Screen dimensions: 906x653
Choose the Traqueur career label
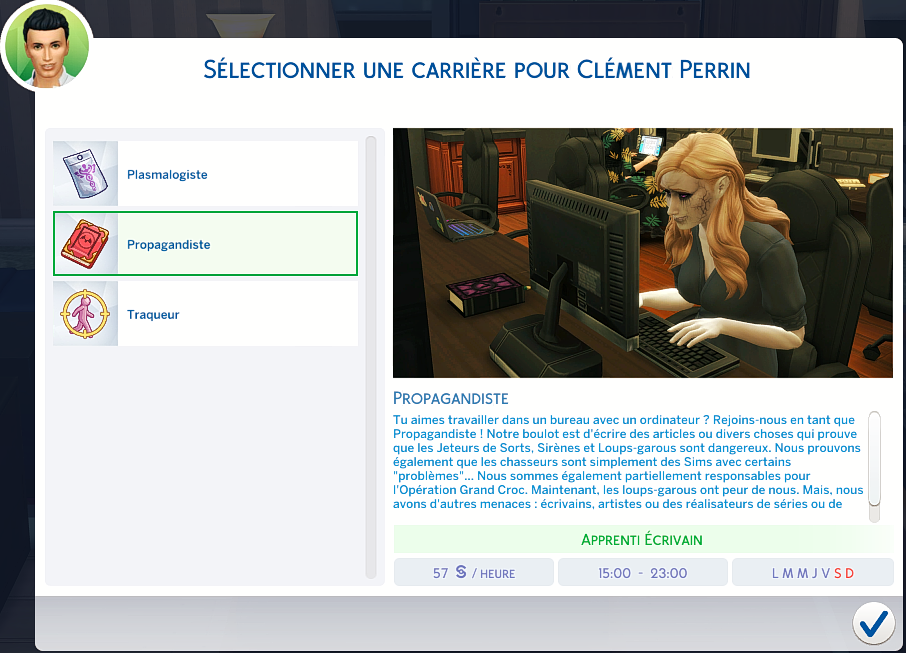click(153, 314)
